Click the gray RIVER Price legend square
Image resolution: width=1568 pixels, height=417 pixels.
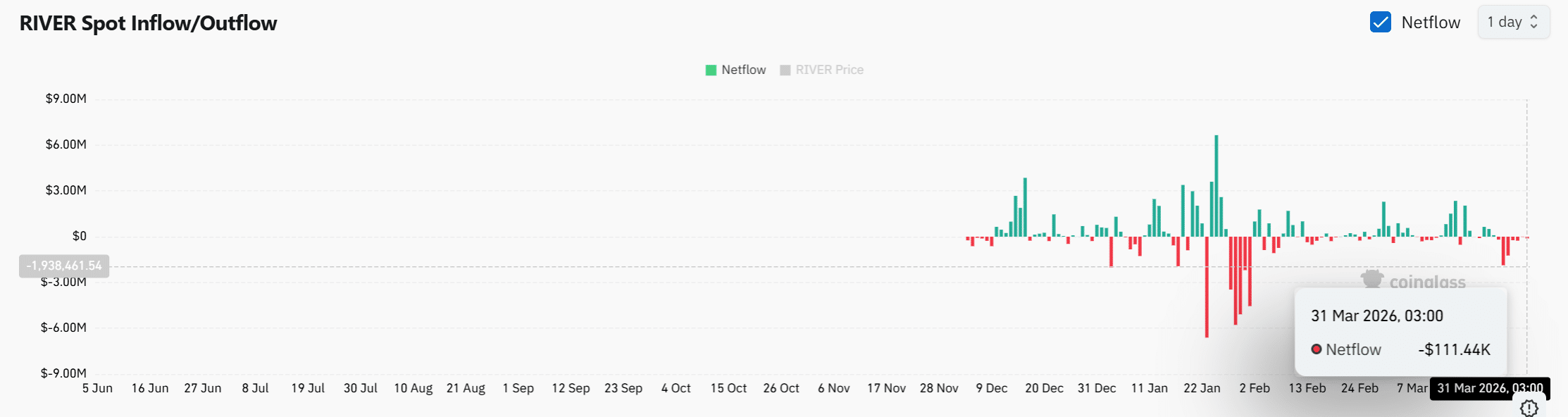[785, 70]
